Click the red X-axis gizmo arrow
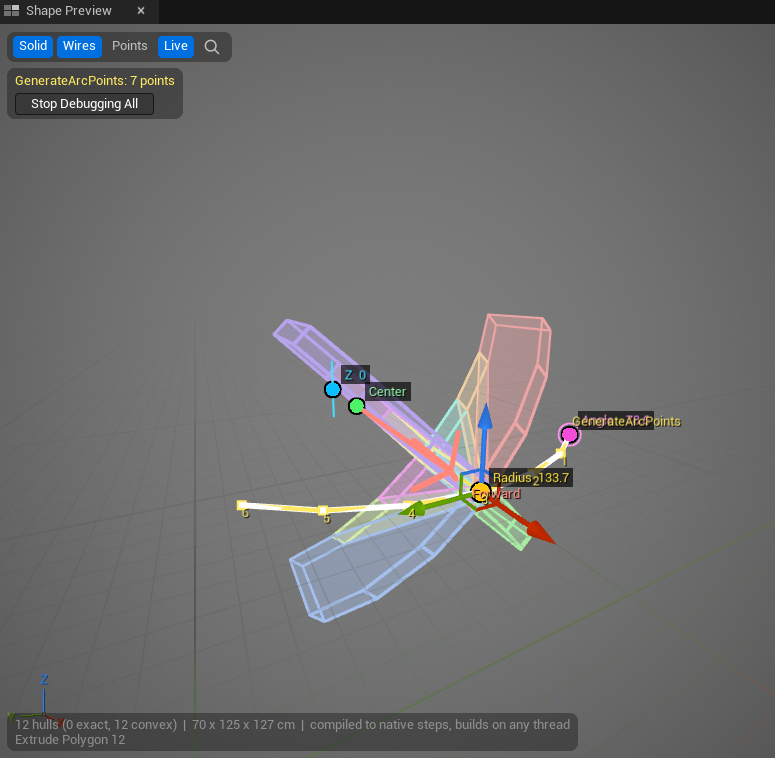 coord(540,534)
